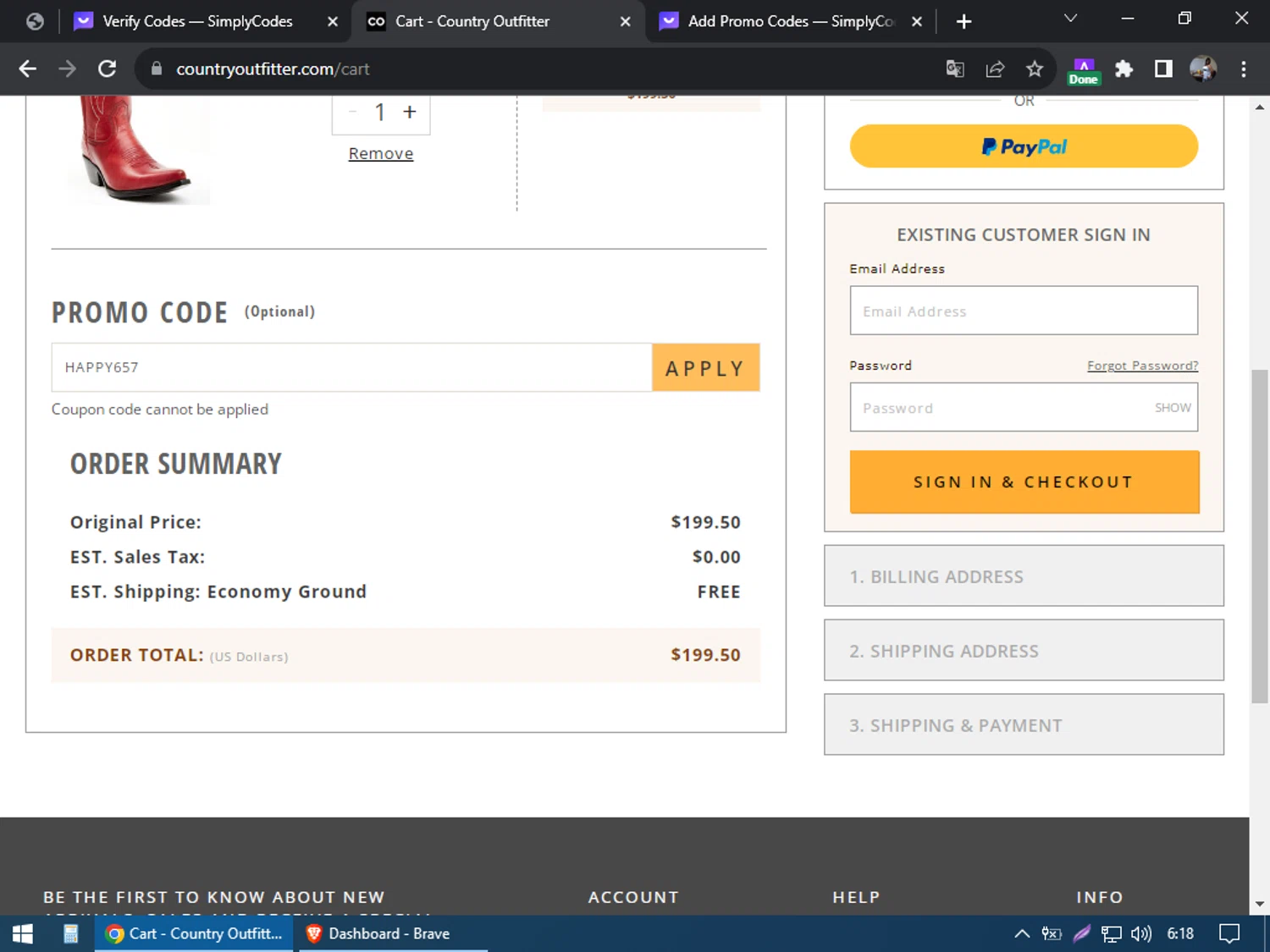
Task: Apply the promo code HAPPY657
Action: (x=705, y=367)
